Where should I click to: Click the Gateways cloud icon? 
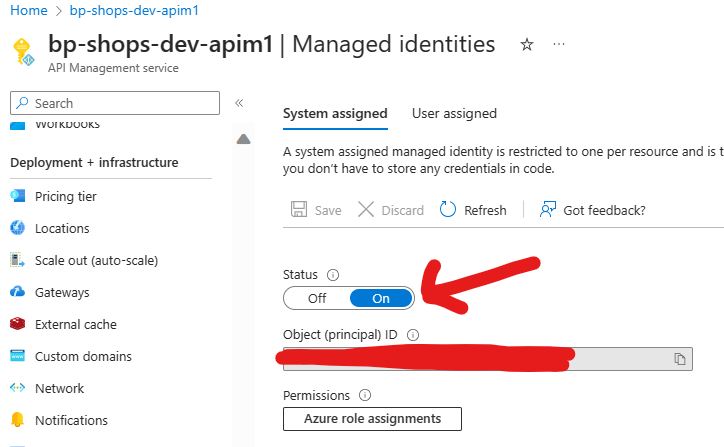(18, 292)
